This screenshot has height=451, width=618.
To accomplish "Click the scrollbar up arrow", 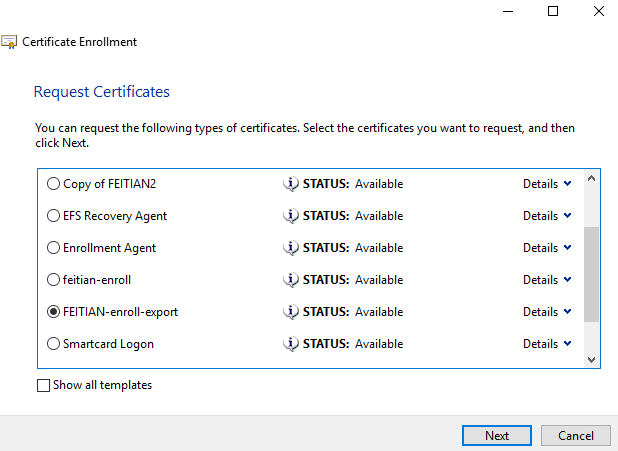I will (x=591, y=179).
